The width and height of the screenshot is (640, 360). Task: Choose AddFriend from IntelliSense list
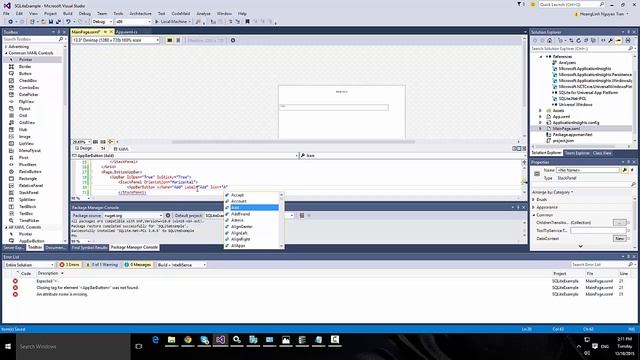coord(240,214)
